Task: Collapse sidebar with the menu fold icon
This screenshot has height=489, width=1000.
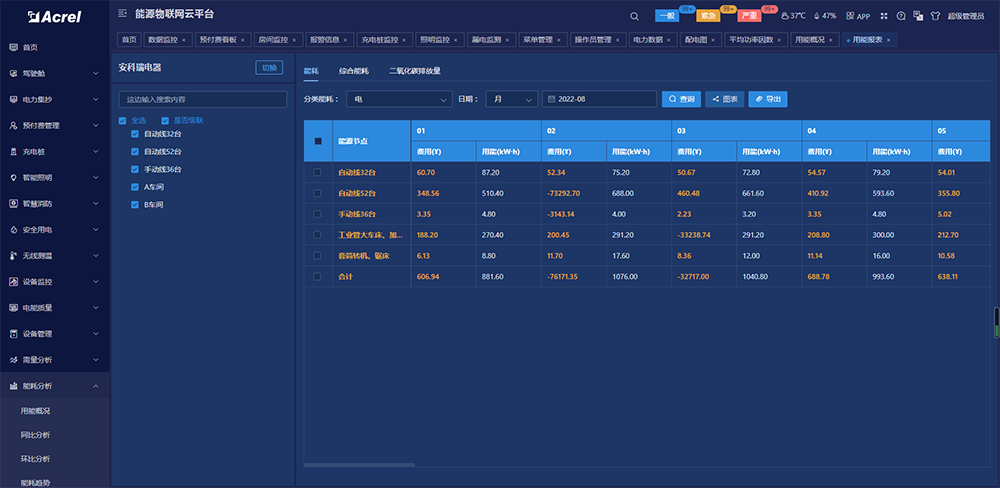Action: click(122, 14)
